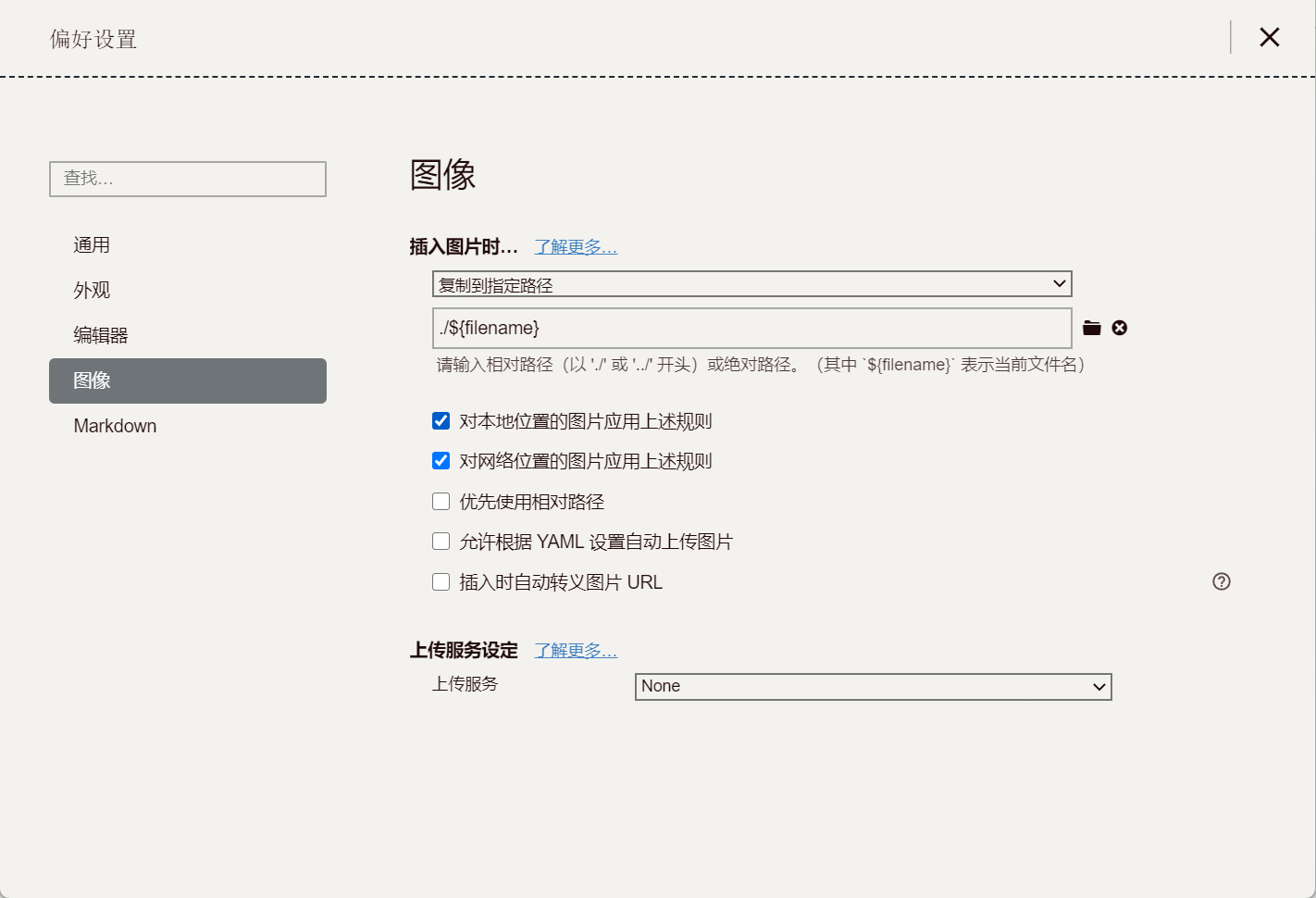Click the clear path circle-x icon
This screenshot has height=898, width=1316.
(1120, 329)
